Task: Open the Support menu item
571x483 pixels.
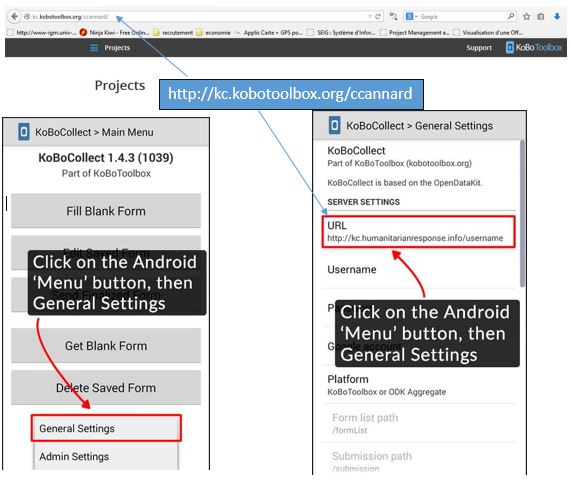Action: 479,48
